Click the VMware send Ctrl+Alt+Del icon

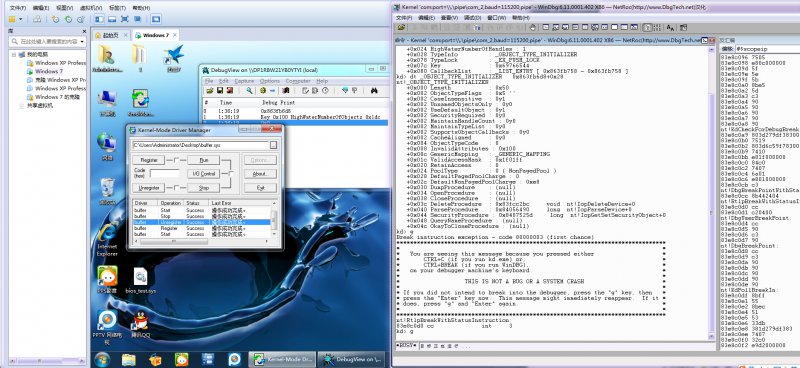pyautogui.click(x=37, y=19)
